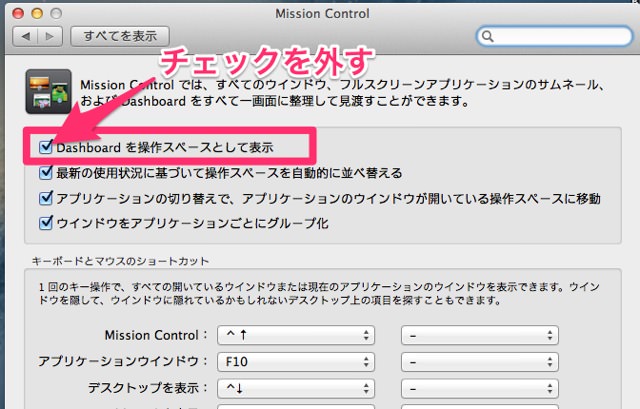The image size is (640, 409).
Task: Toggle 最新の使用状況に基づいて操作スペースを自動的に並べ替える checkbox
Action: [x=46, y=173]
